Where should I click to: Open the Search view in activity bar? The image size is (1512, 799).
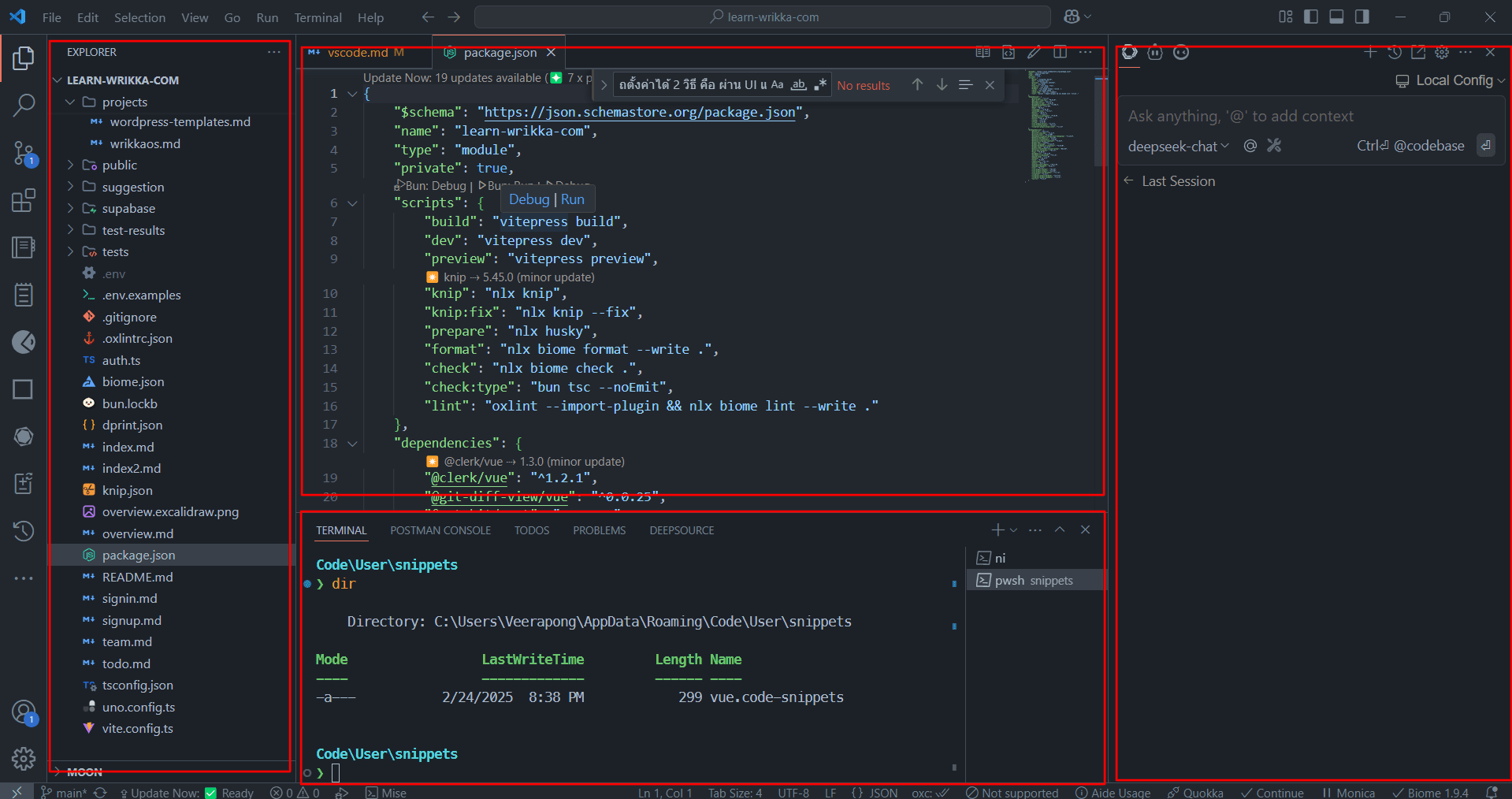pyautogui.click(x=24, y=105)
